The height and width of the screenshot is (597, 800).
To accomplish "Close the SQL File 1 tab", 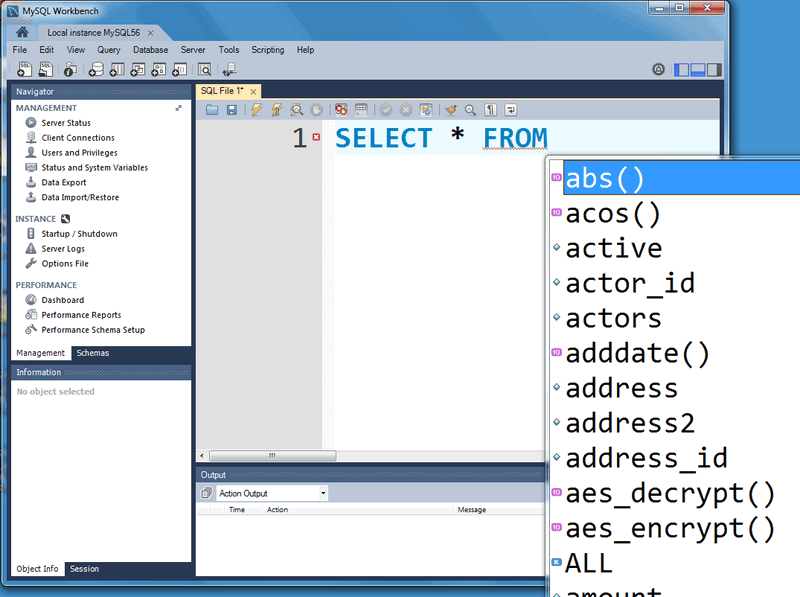I will coord(253,91).
